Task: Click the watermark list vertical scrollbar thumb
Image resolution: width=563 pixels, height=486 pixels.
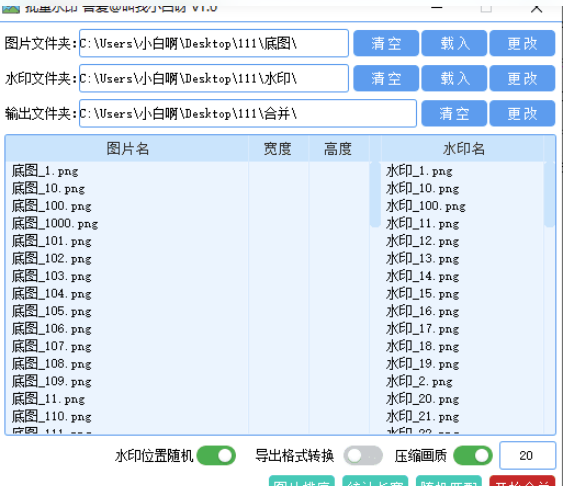Action: point(549,195)
